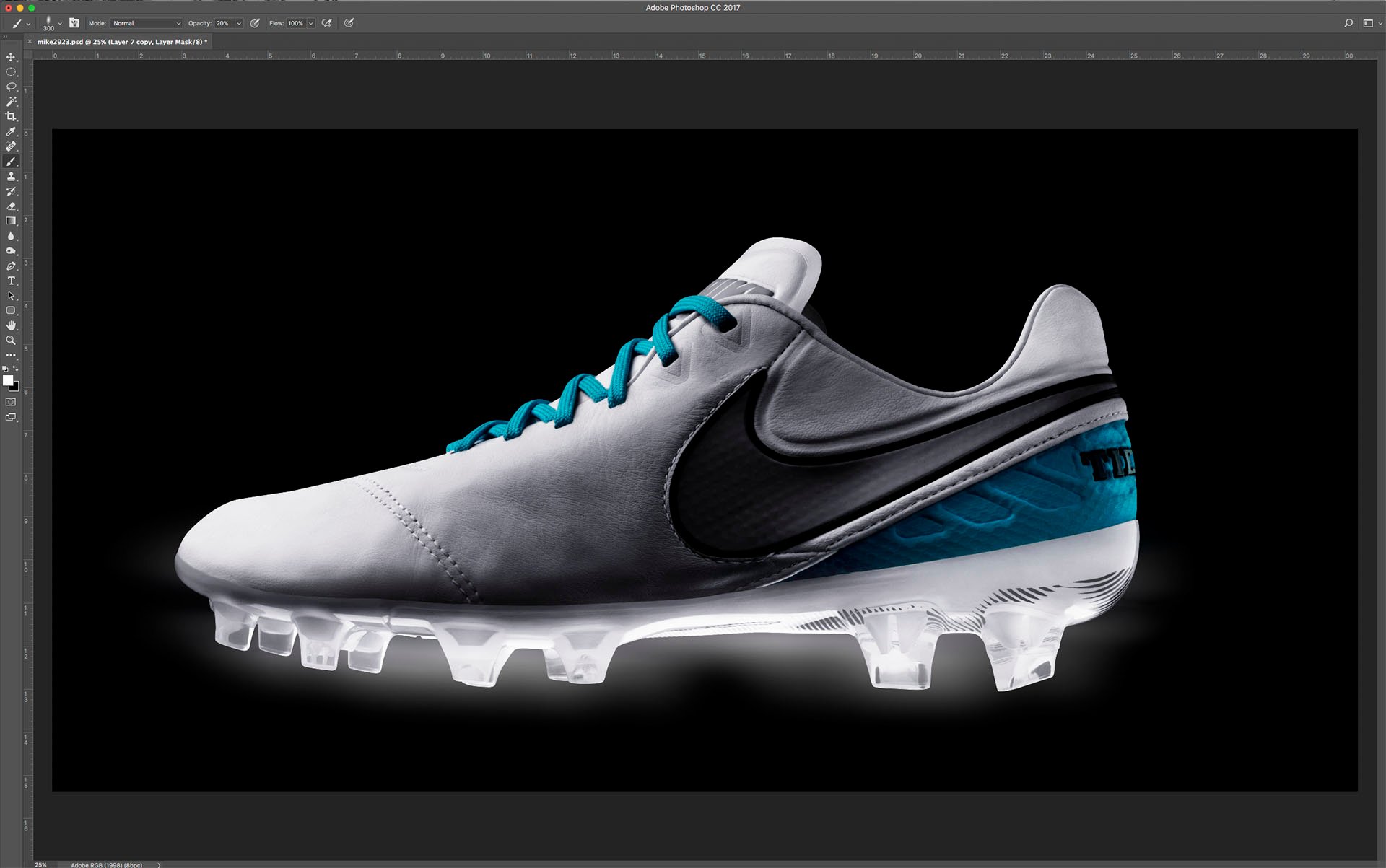This screenshot has height=868, width=1386.
Task: Select the Crop tool
Action: tap(11, 116)
